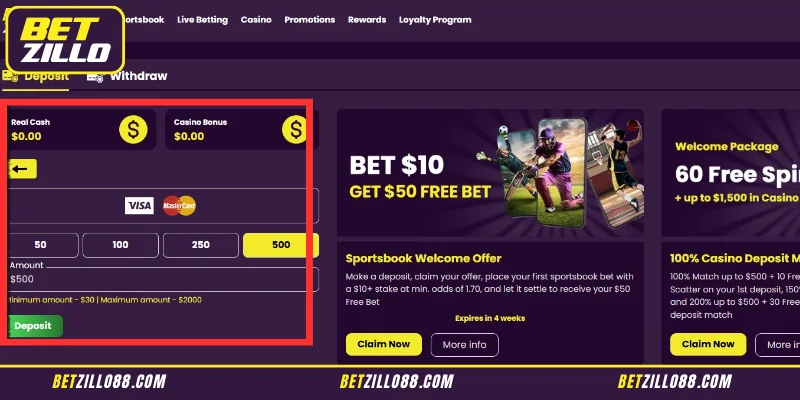Click the Casino Bonus dollar coin icon
800x400 pixels.
click(295, 129)
